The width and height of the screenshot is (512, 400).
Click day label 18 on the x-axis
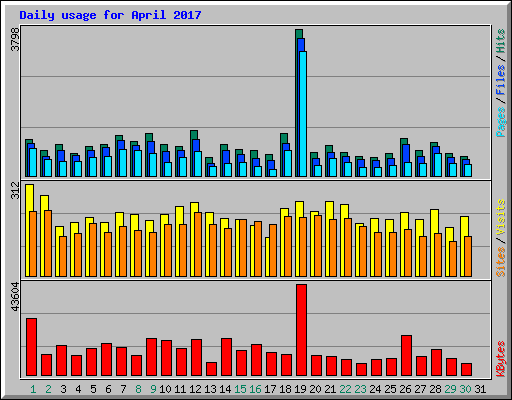coord(285,389)
